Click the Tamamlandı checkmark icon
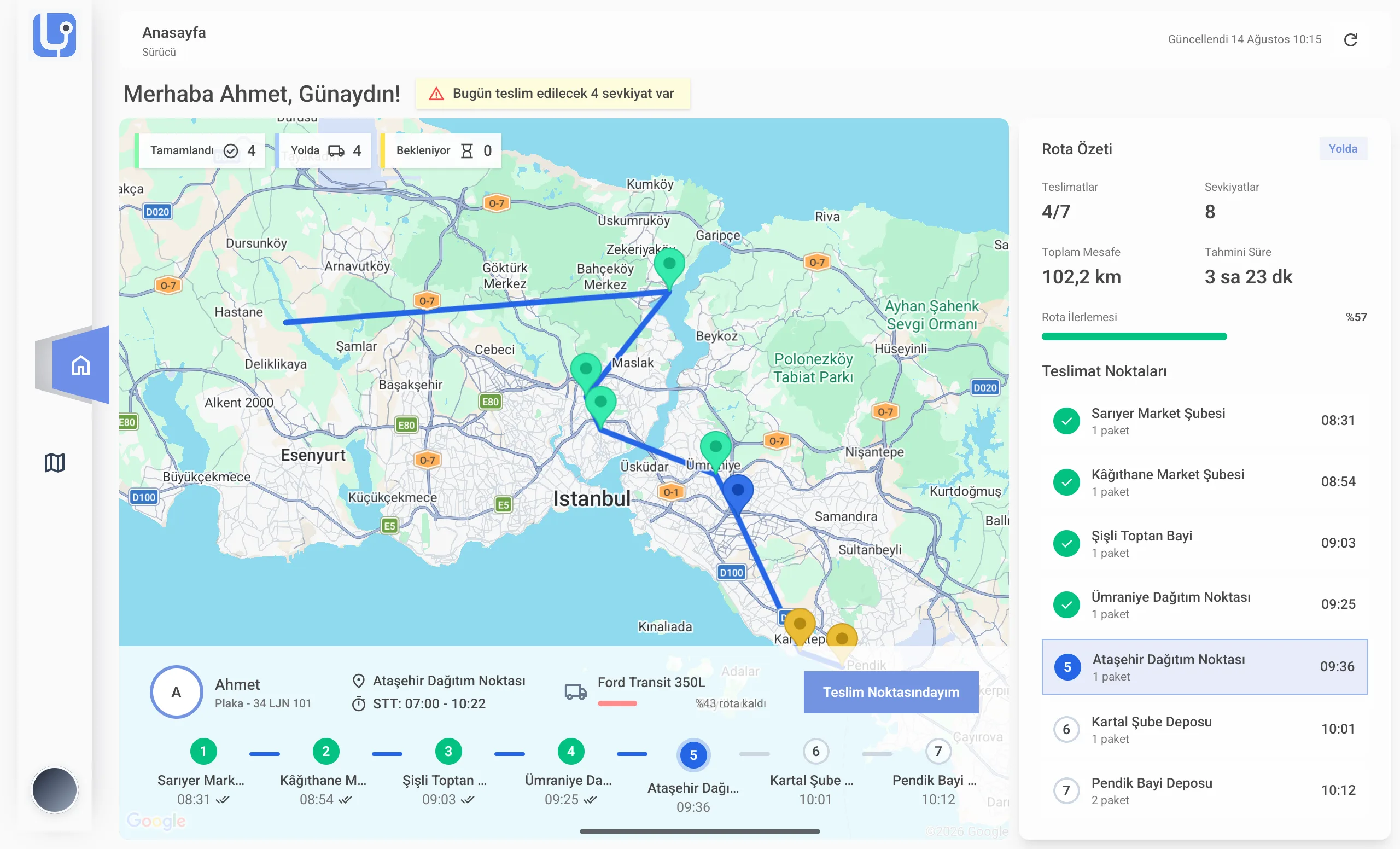Viewport: 1400px width, 849px height. 231,150
